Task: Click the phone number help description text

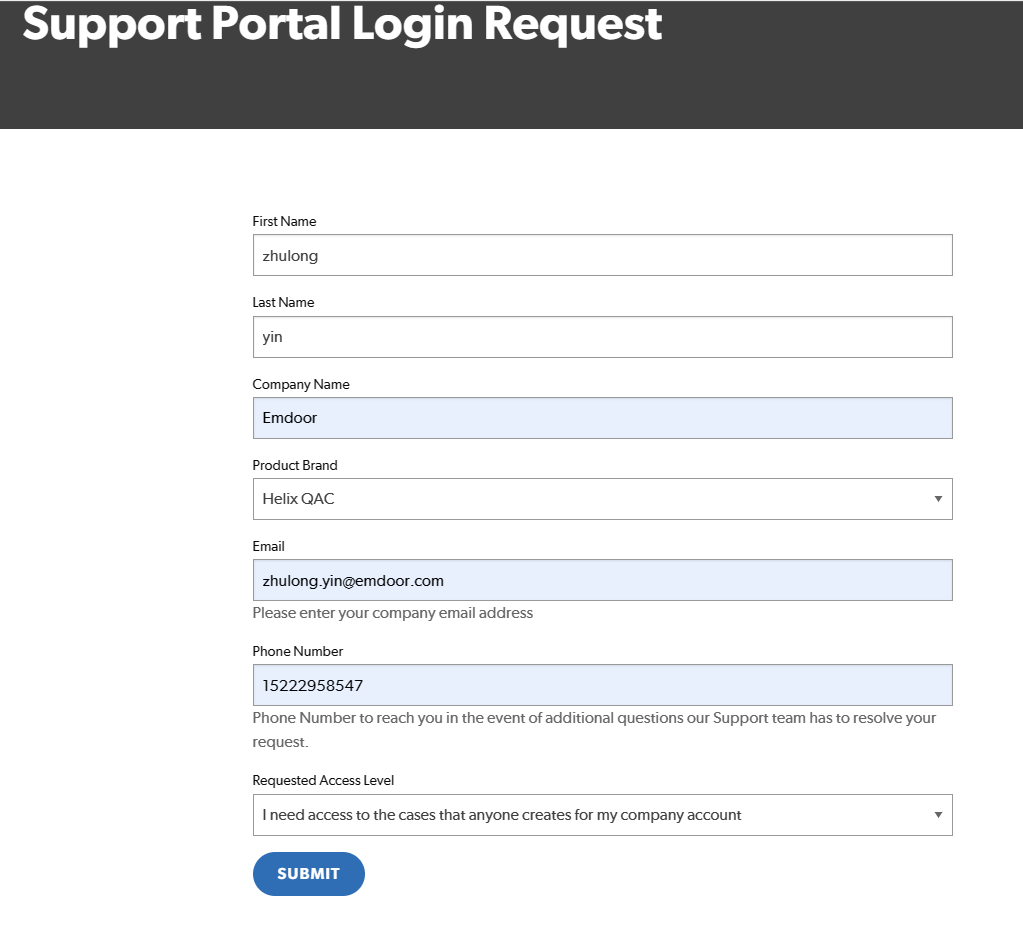Action: (594, 718)
